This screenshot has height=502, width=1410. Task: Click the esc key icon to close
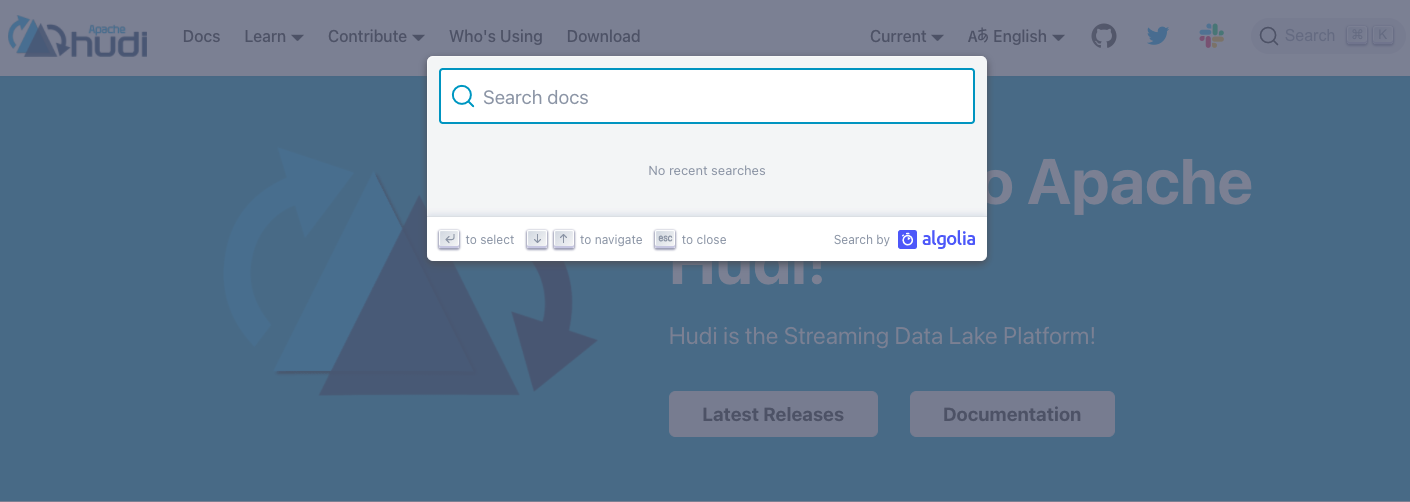665,239
